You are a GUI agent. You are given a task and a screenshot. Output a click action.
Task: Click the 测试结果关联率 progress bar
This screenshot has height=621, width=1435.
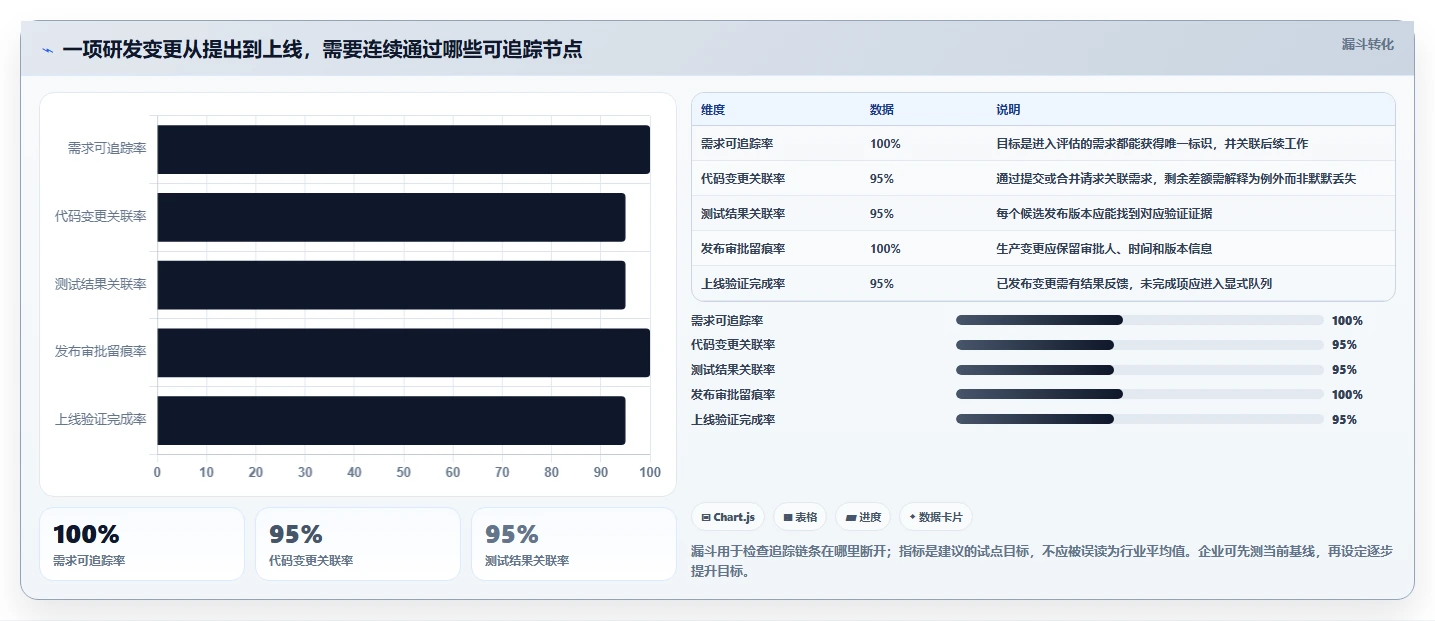[x=1139, y=370]
